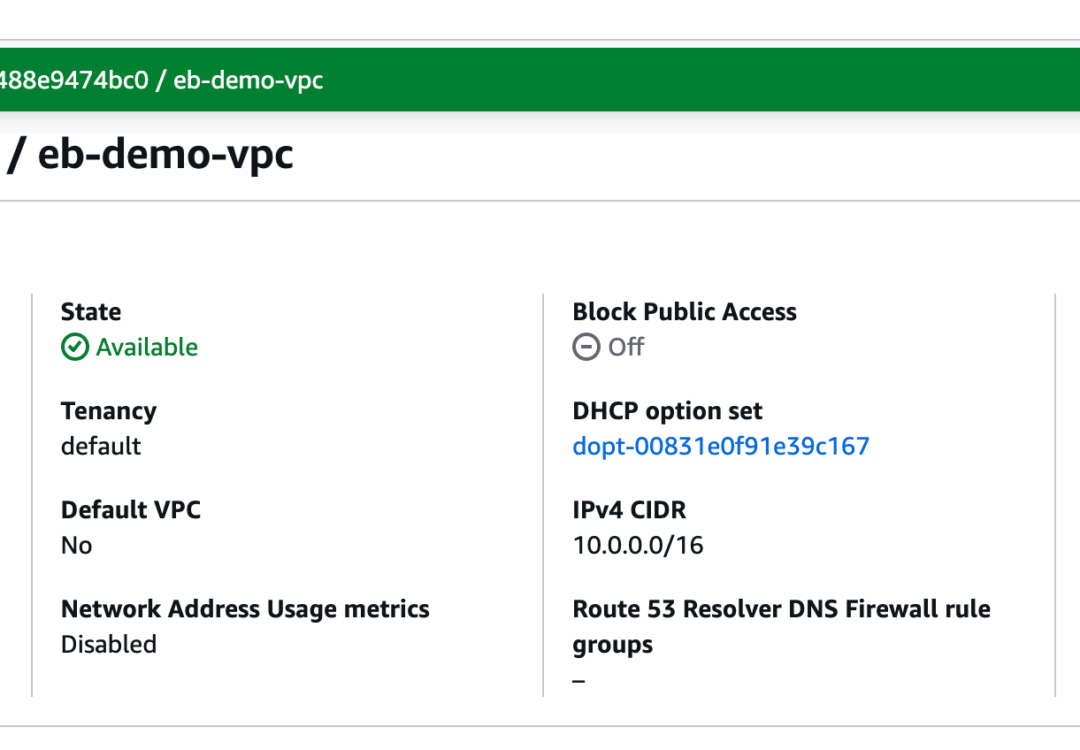Viewport: 1080px width, 750px height.
Task: Select the 10.0.0.0/16 CIDR value
Action: click(638, 545)
